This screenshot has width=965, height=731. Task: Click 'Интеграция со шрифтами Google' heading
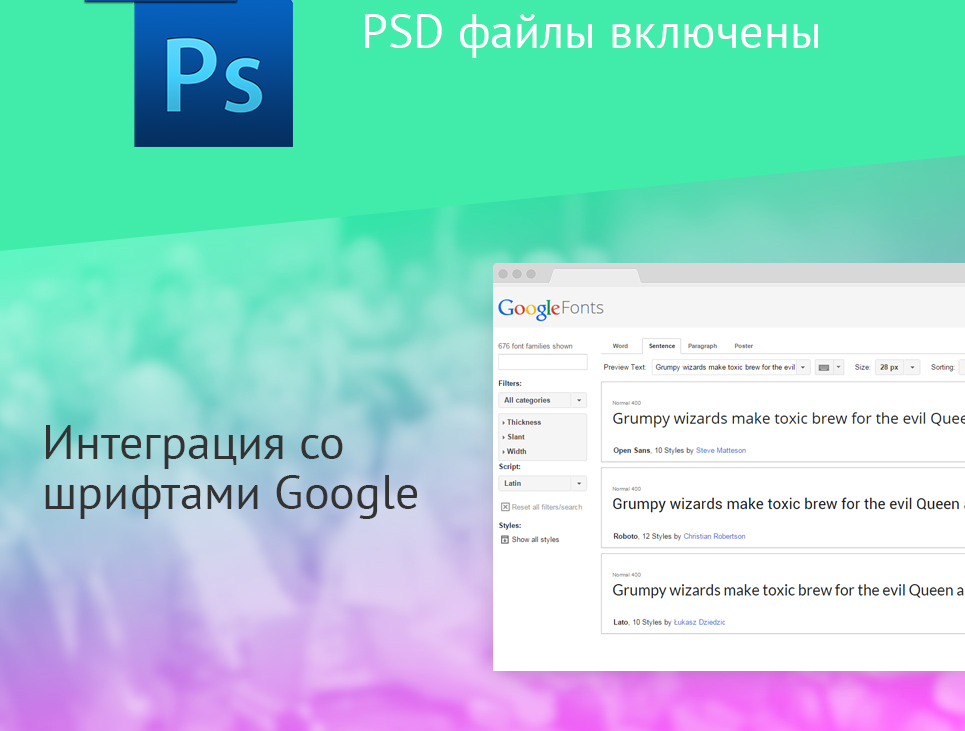click(x=231, y=469)
